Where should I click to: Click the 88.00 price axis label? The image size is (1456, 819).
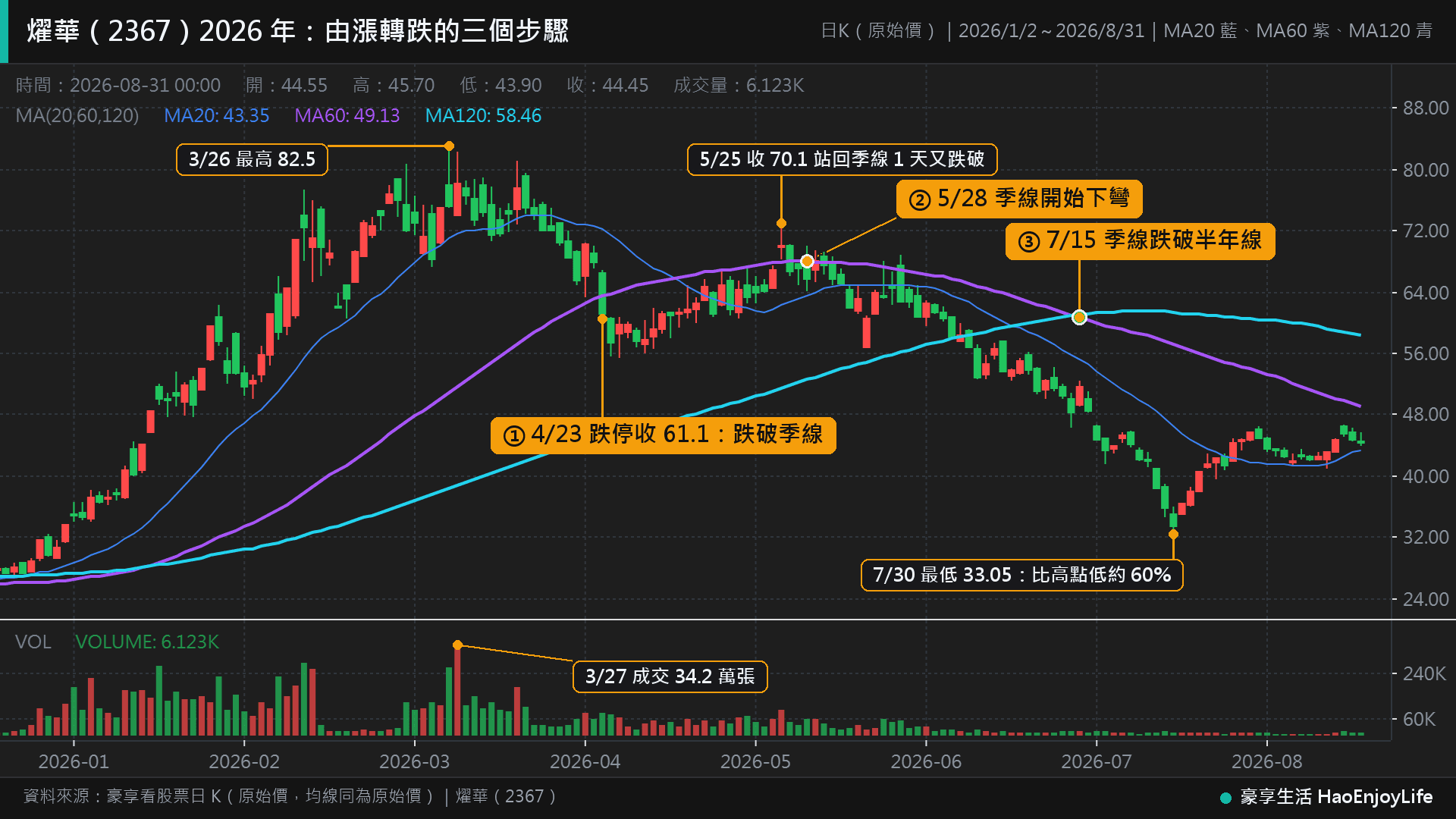tap(1426, 108)
